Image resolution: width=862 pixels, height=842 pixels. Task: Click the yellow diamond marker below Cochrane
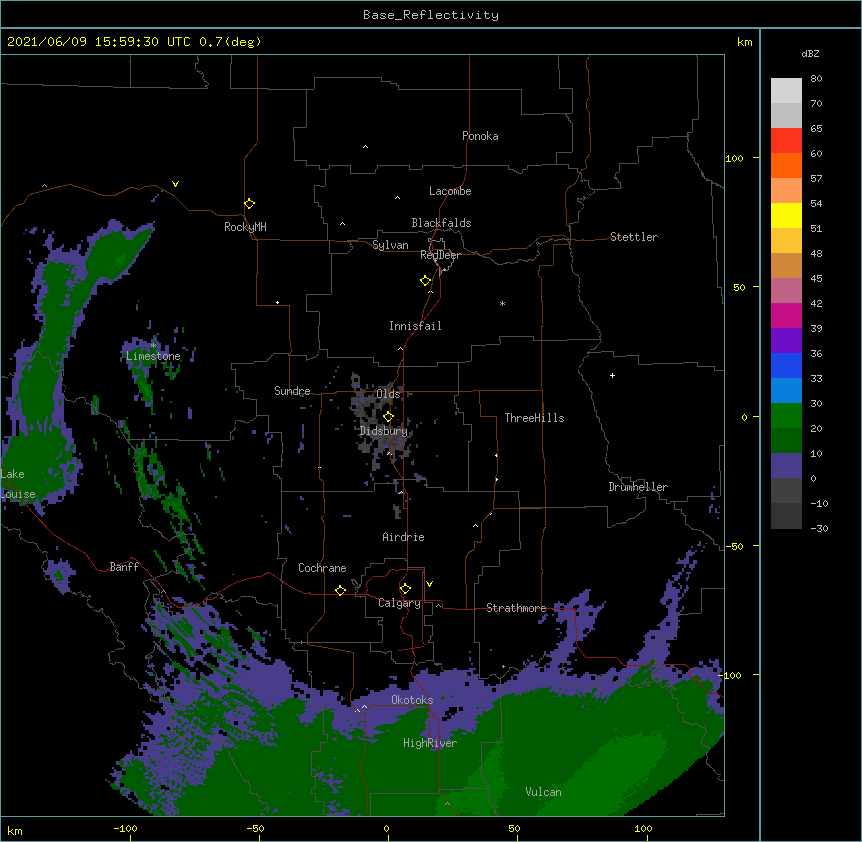click(340, 590)
